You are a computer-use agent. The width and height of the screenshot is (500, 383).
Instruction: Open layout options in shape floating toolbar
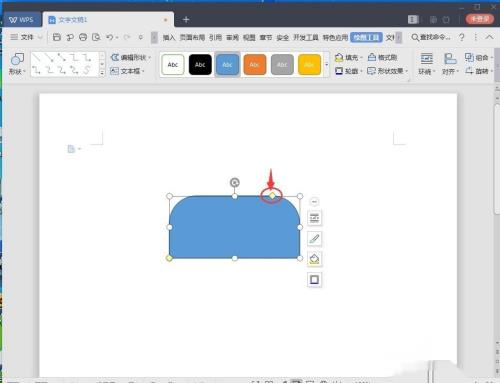tap(314, 218)
